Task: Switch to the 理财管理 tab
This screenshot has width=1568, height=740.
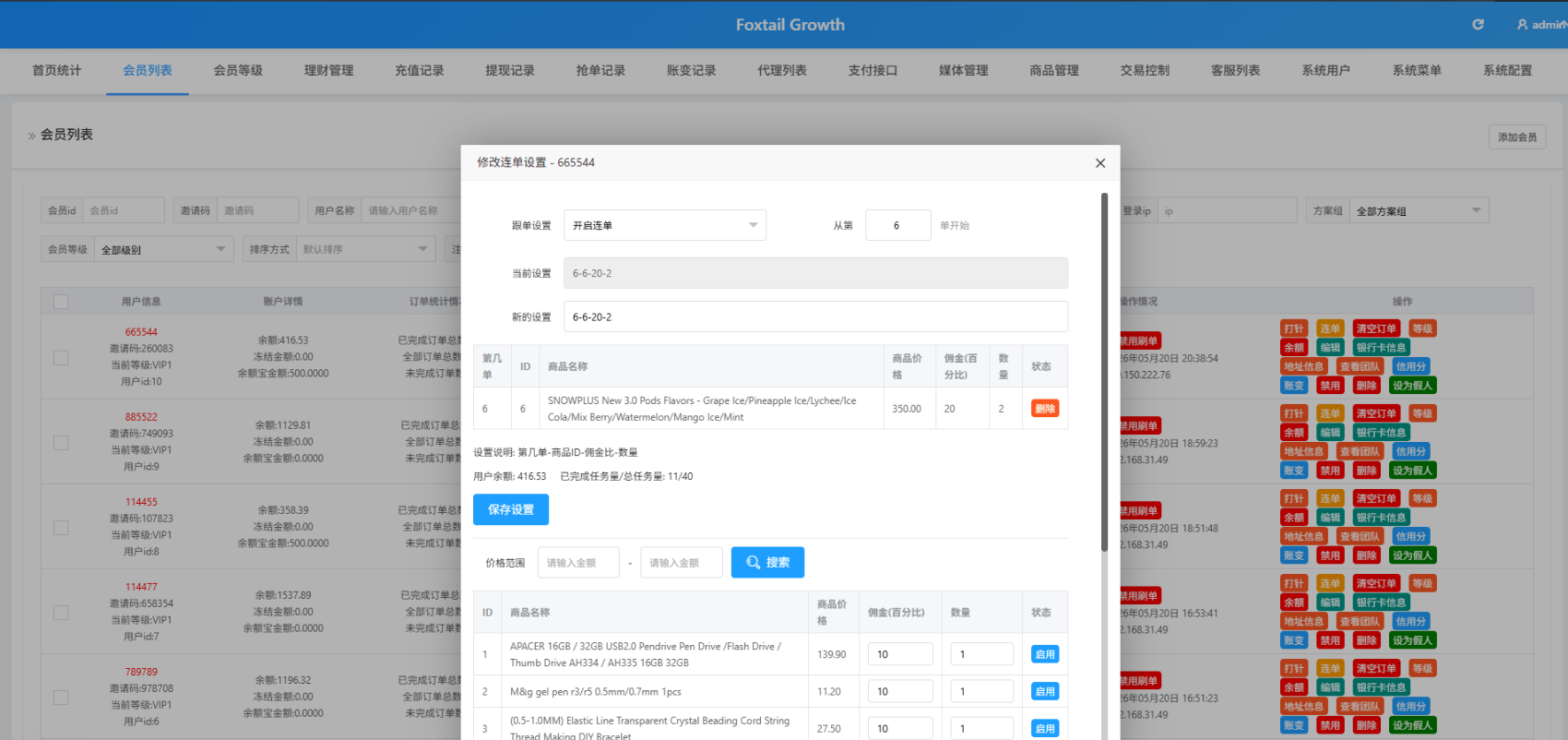Action: pos(328,71)
